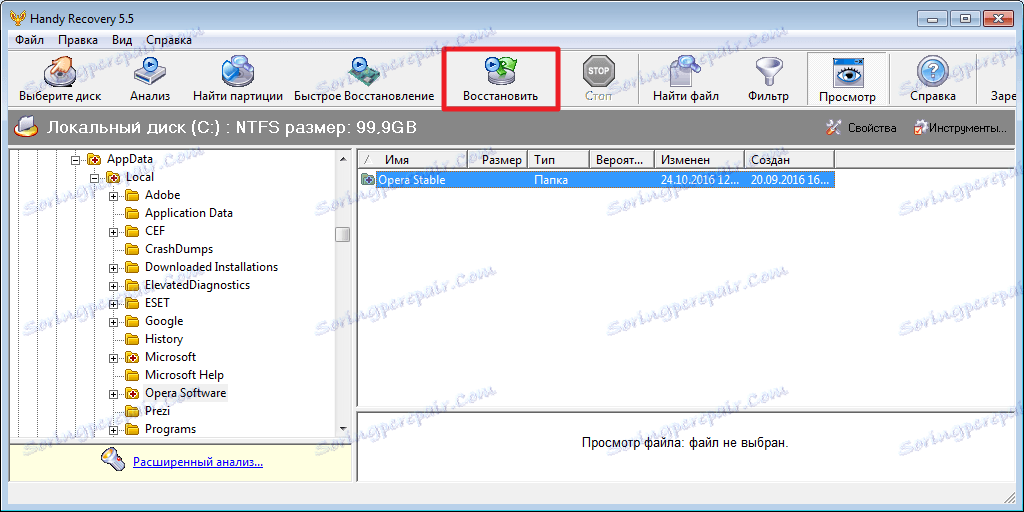
Task: Click tree scrollbar down arrow
Action: pos(344,428)
